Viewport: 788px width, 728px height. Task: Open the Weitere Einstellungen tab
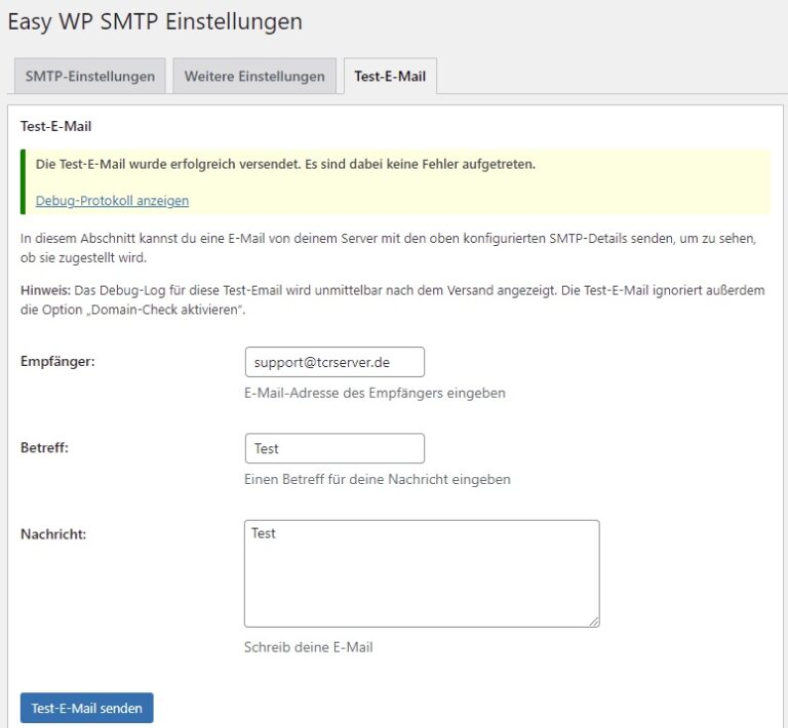pyautogui.click(x=254, y=77)
